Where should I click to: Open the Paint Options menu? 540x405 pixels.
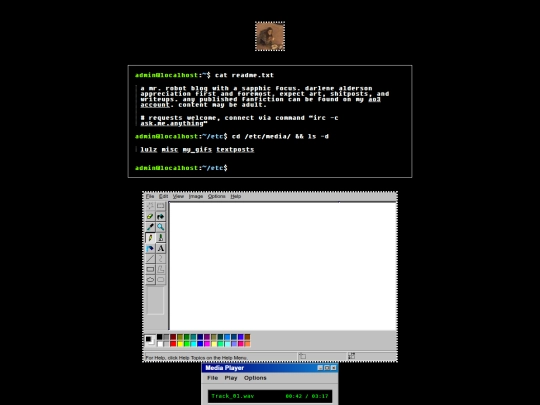pyautogui.click(x=216, y=196)
